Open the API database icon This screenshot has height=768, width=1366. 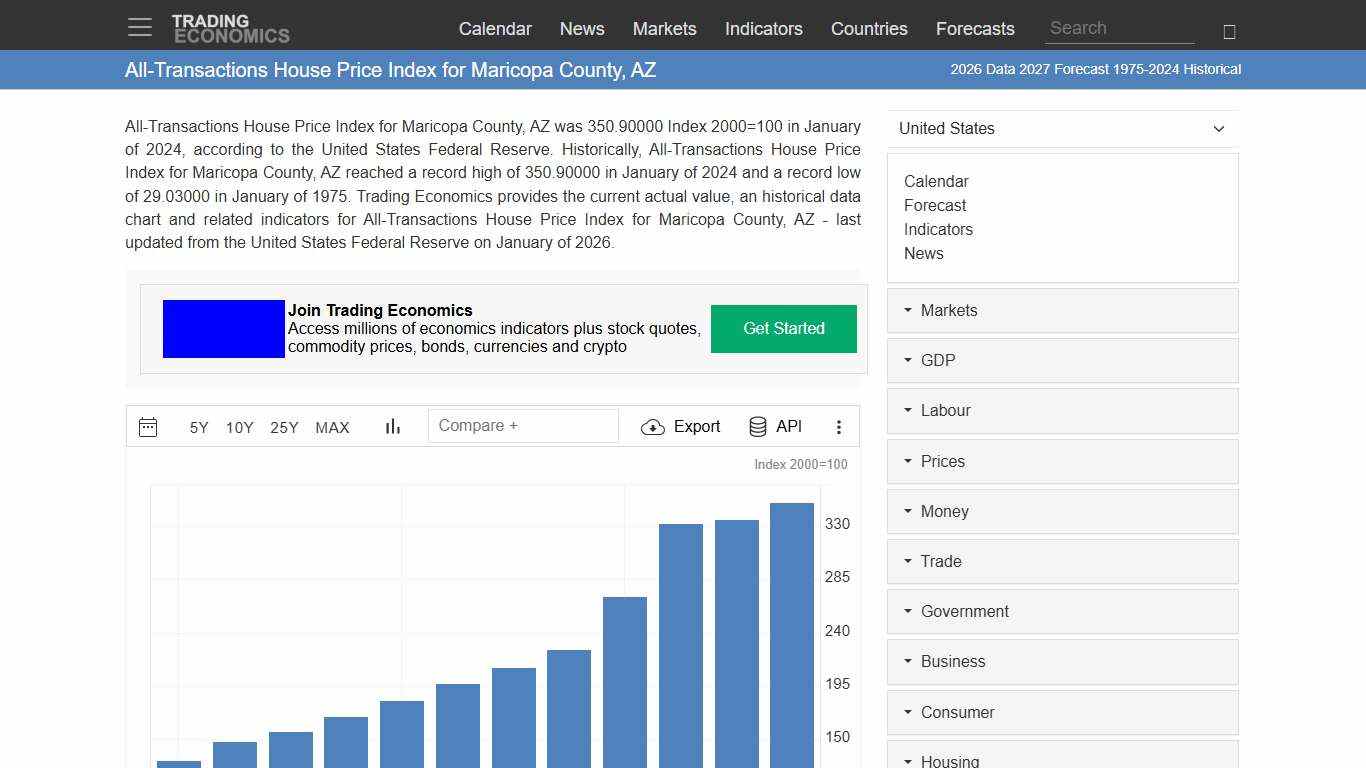point(758,426)
